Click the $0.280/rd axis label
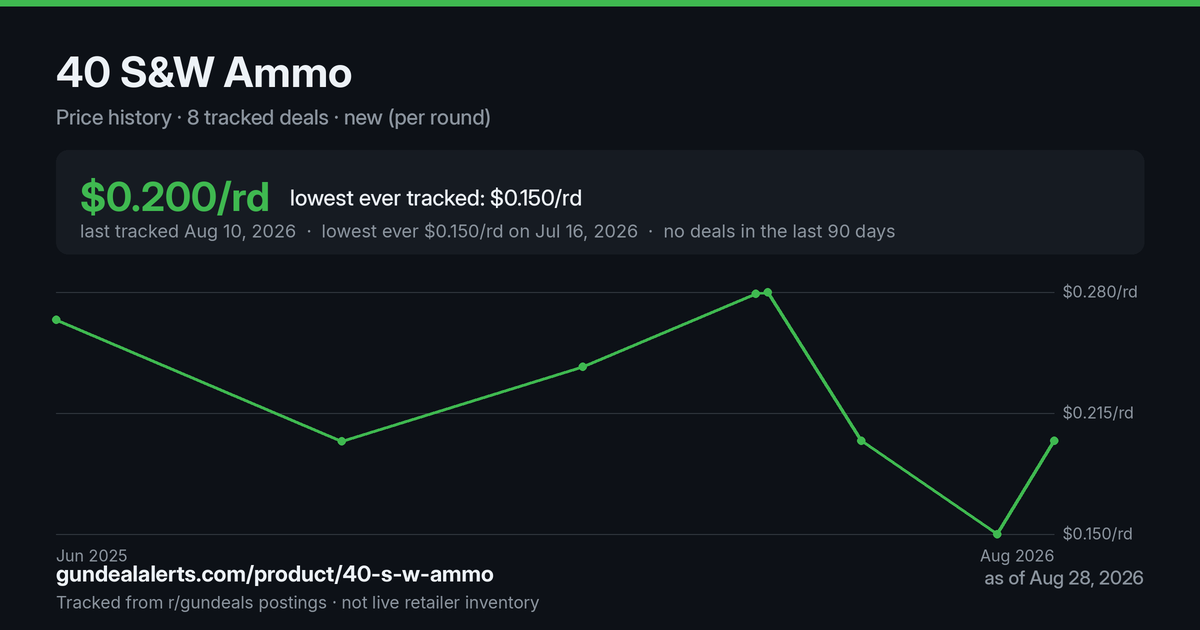 [1100, 292]
